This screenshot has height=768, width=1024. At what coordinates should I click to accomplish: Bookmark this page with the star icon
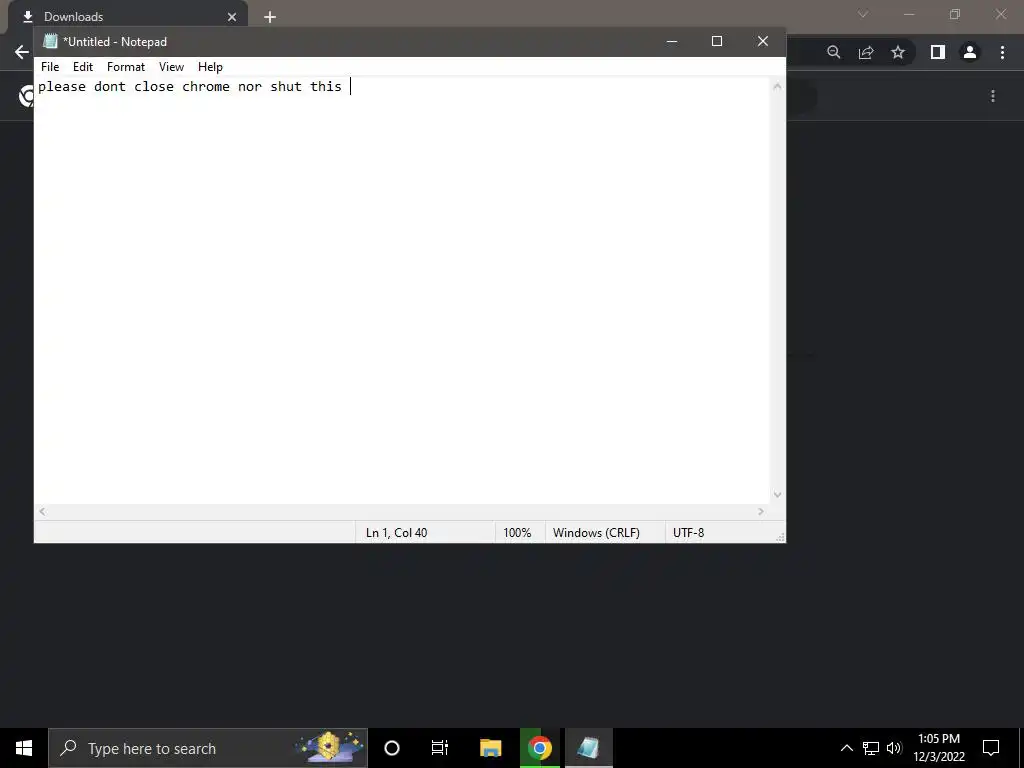point(898,52)
